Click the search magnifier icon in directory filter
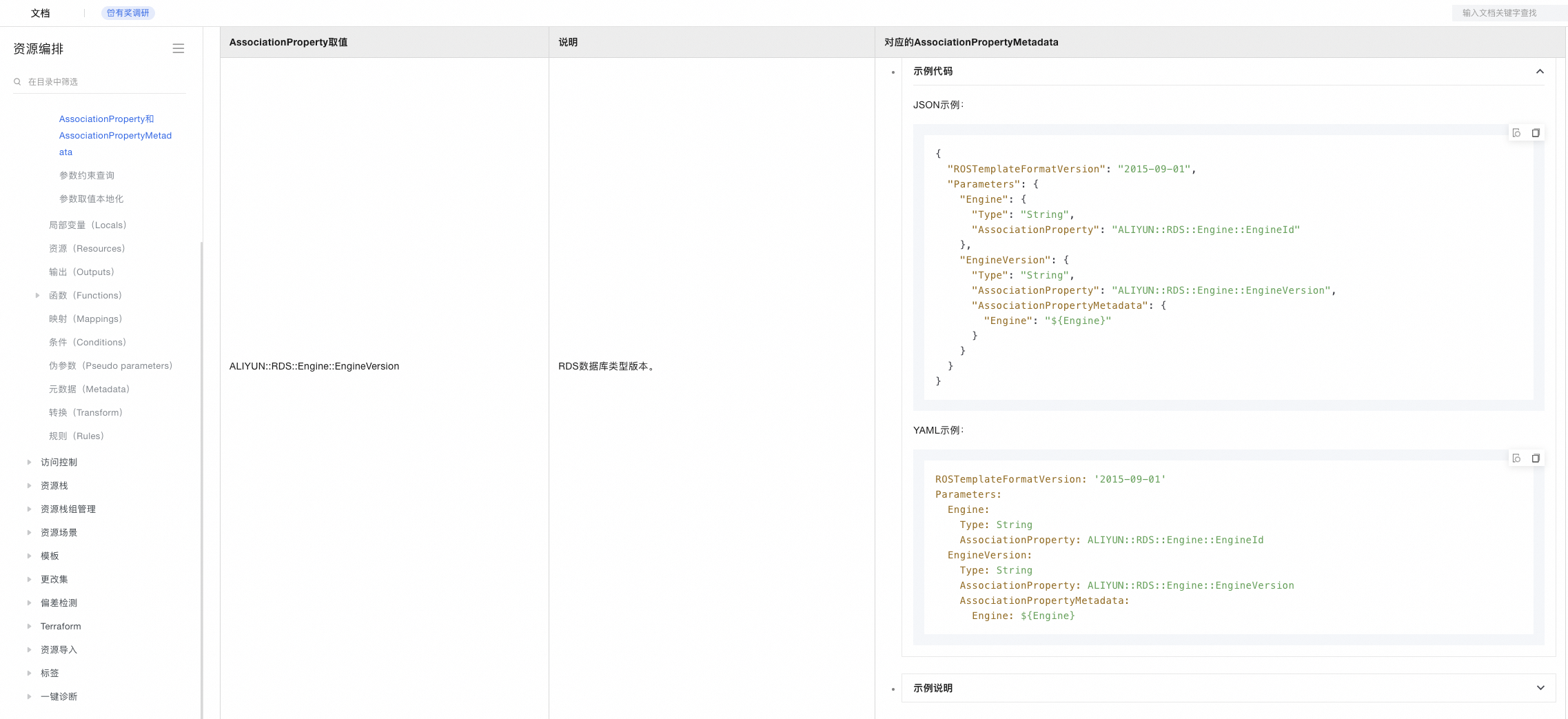Screen dimensions: 1568x719 tap(17, 81)
